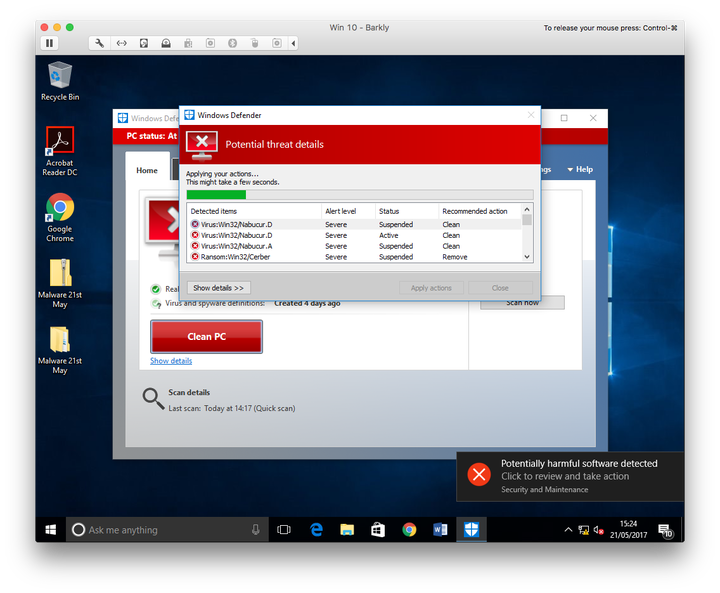
Task: Open Help dropdown in Defender
Action: [x=580, y=169]
